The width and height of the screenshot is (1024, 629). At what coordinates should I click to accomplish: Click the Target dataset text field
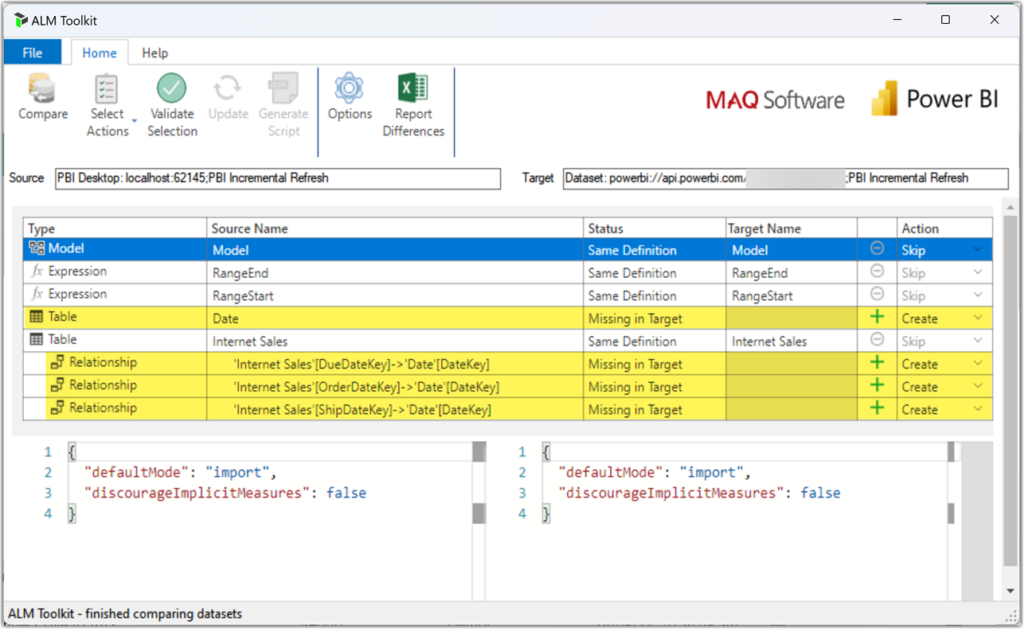(786, 178)
